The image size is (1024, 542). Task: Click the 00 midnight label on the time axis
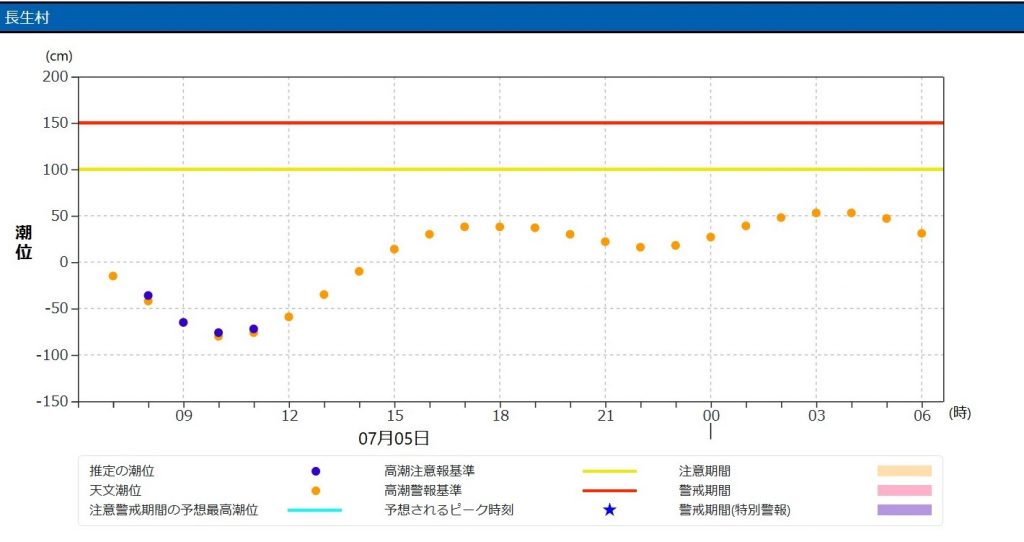pos(711,416)
